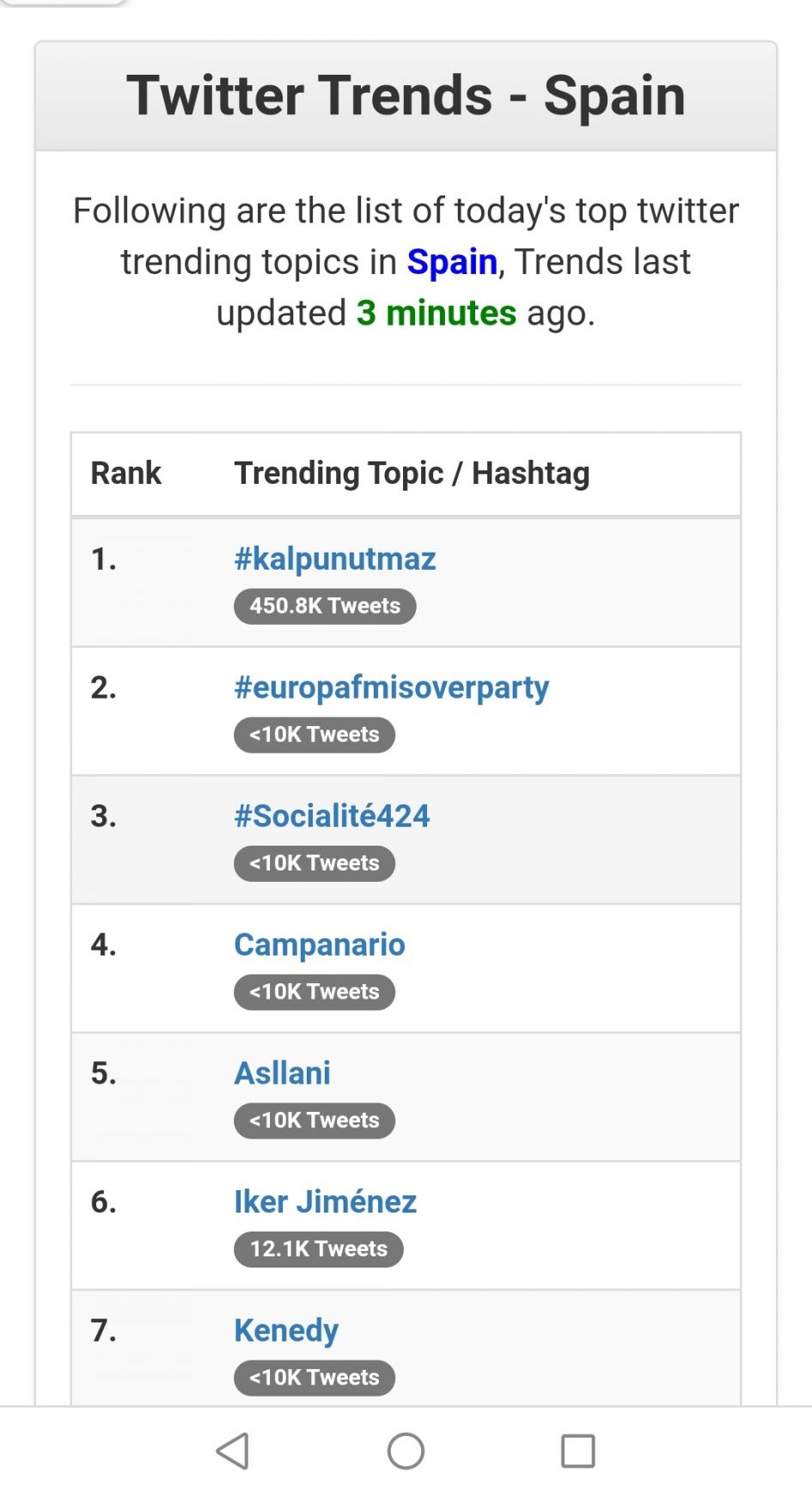Open the Campanario trending topic
This screenshot has width=812, height=1497.
(320, 944)
